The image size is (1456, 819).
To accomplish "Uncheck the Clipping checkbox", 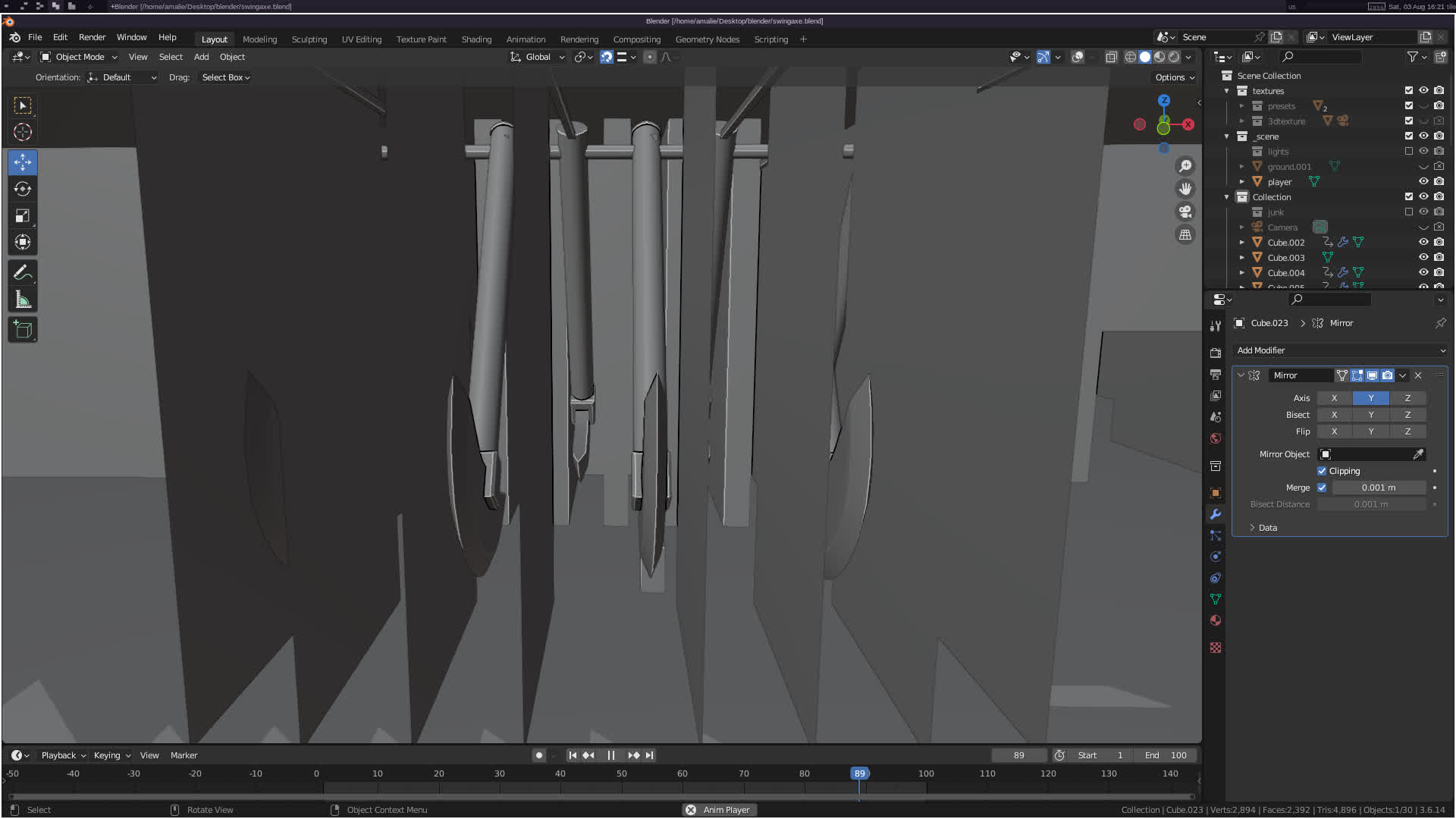I will click(1322, 471).
